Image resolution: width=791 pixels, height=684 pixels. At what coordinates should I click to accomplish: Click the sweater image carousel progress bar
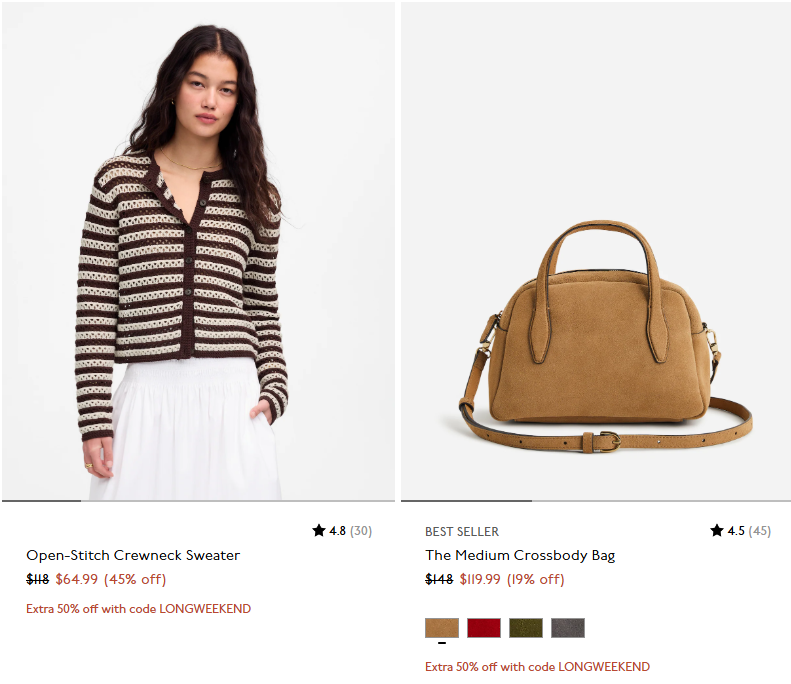point(198,501)
